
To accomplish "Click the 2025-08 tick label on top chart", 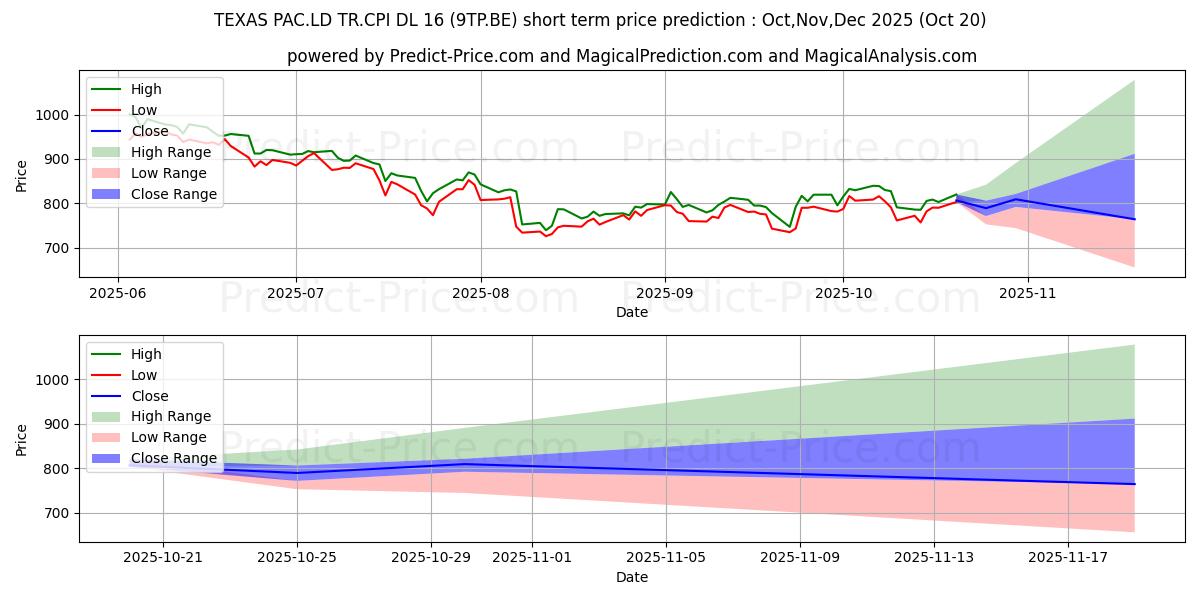I will pyautogui.click(x=480, y=295).
